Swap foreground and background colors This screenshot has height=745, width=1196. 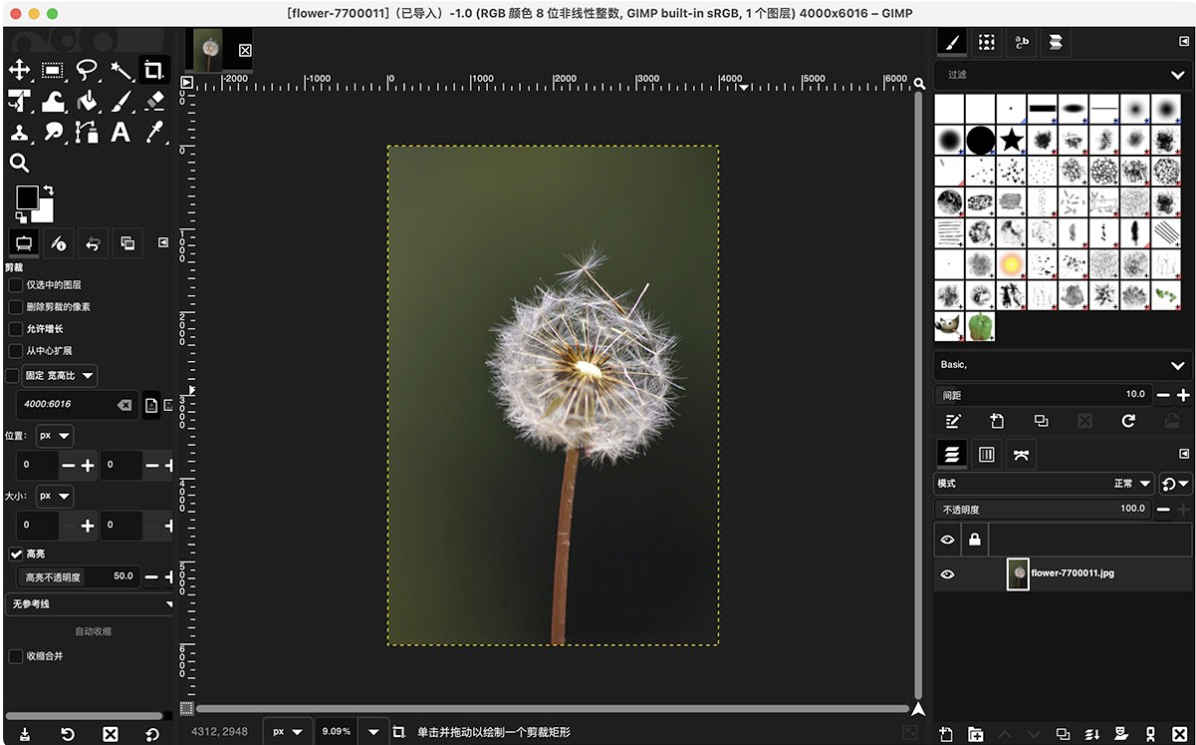tap(48, 190)
